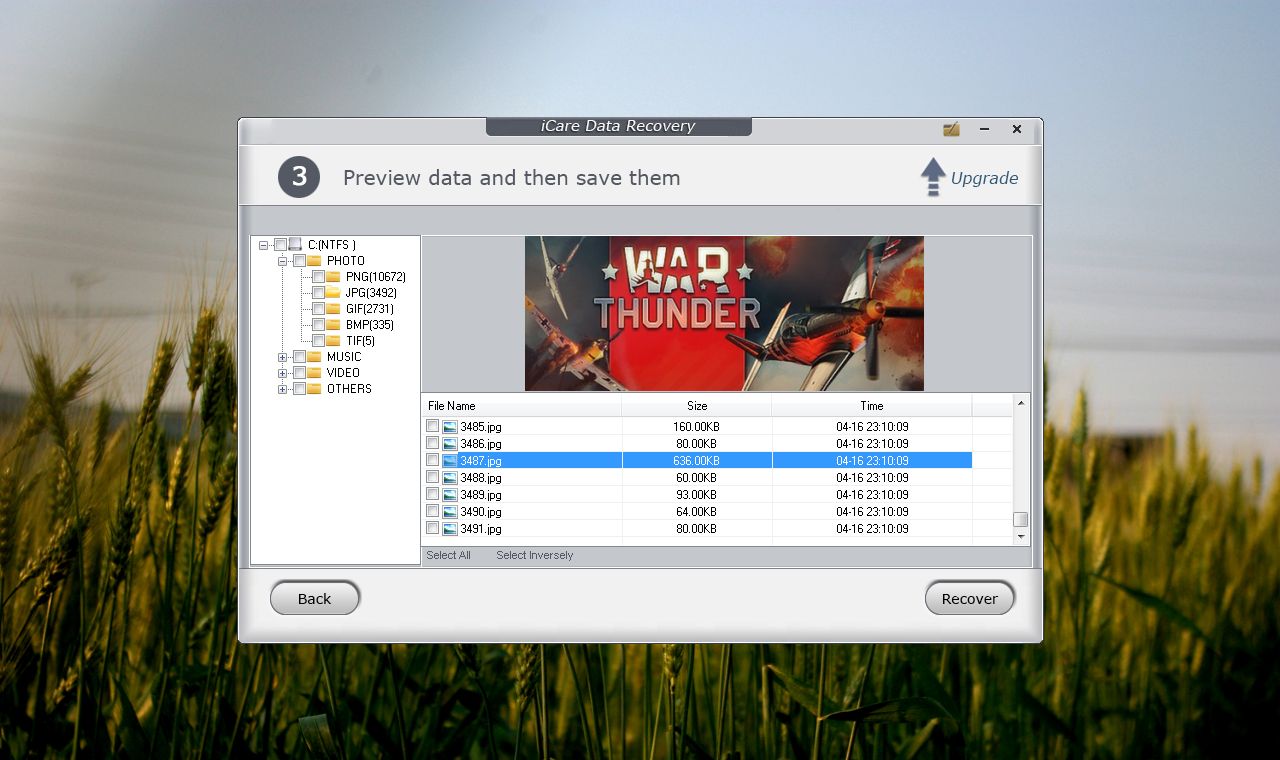Viewport: 1280px width, 760px height.
Task: Click the image icon of 3485.jpg
Action: point(450,426)
